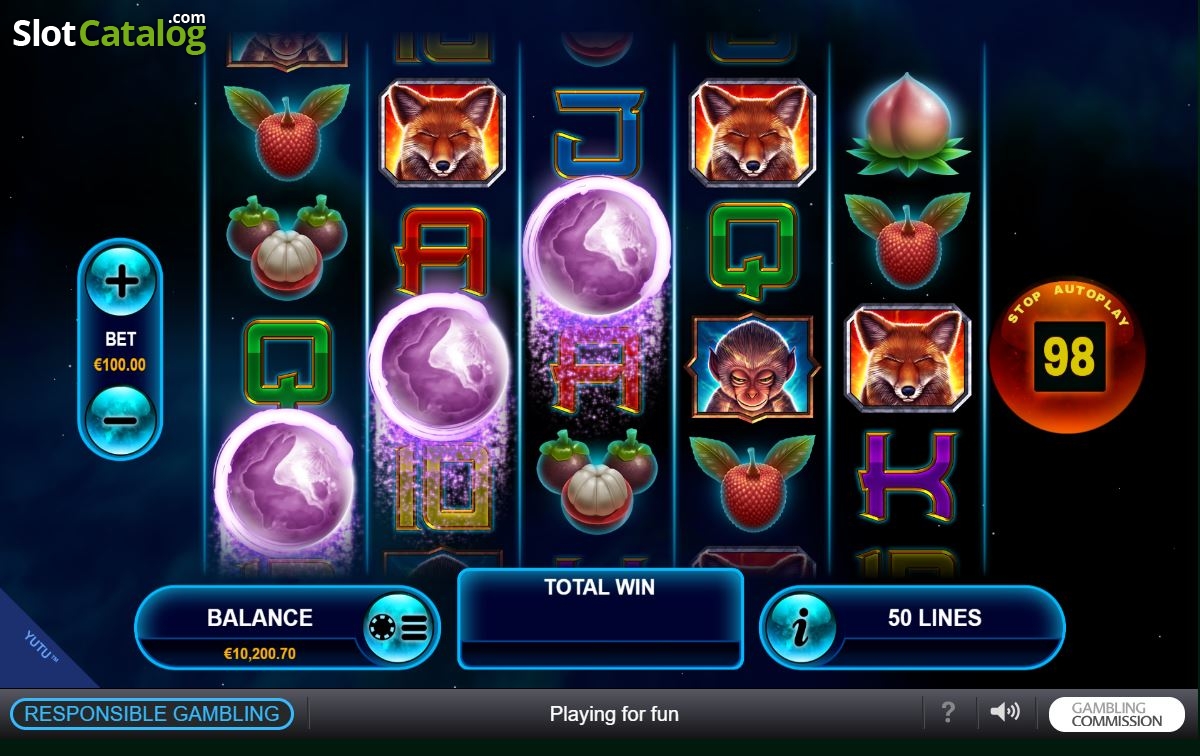Image resolution: width=1200 pixels, height=756 pixels.
Task: Select the fox symbol in the rightmost reel
Action: 908,358
